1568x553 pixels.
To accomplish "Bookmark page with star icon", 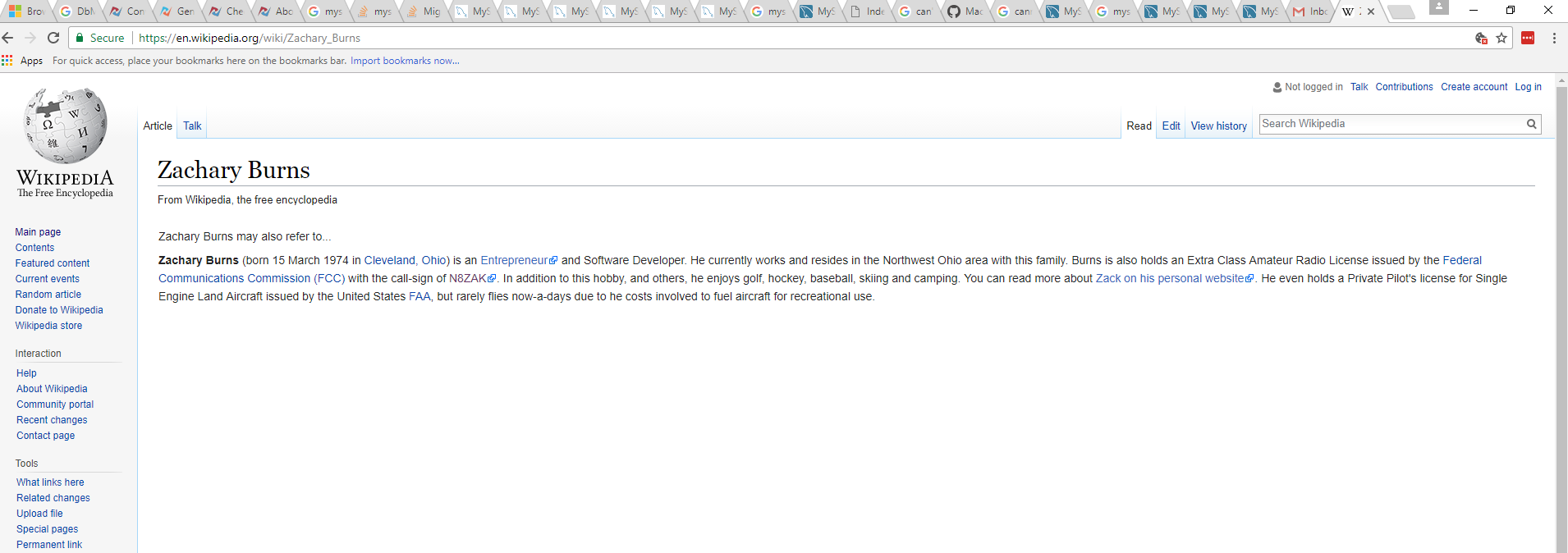I will 1502,38.
